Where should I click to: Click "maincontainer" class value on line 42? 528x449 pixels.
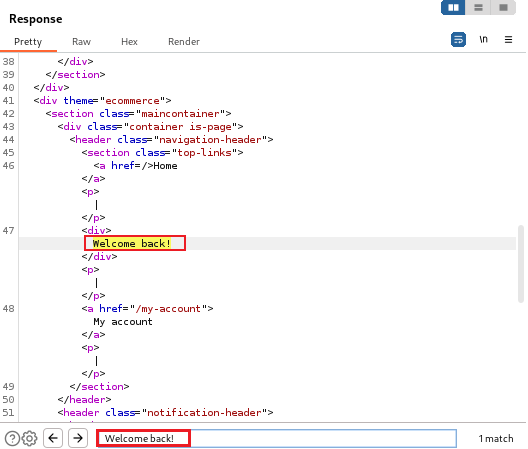coord(180,114)
